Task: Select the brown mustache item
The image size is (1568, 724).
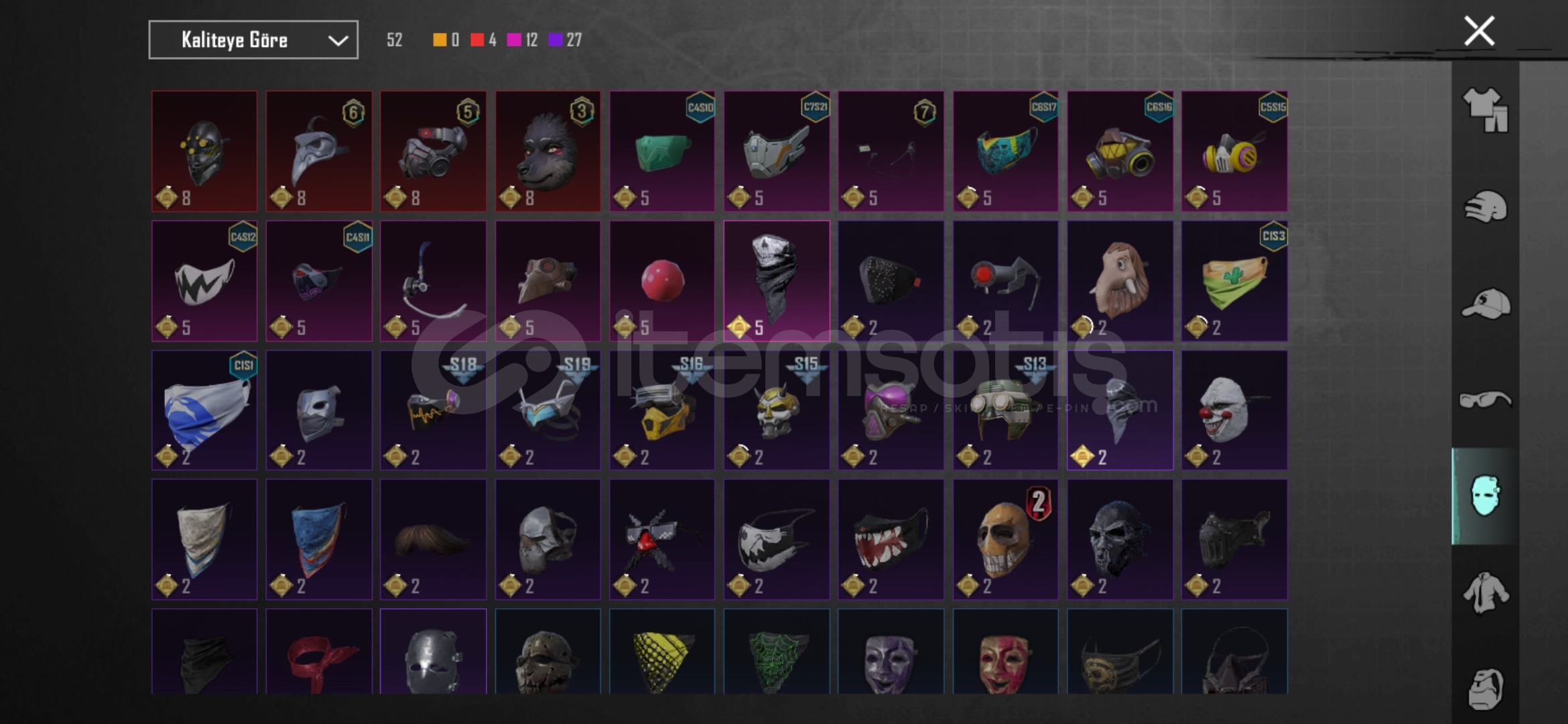Action: click(x=434, y=539)
